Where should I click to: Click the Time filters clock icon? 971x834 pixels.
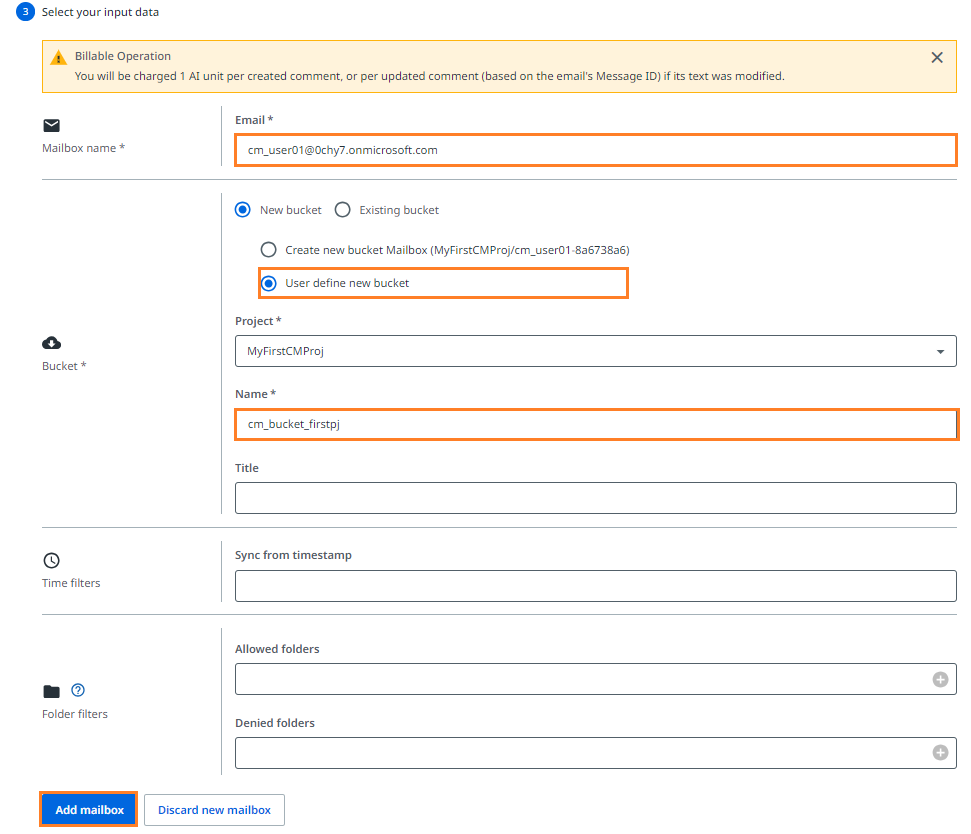(x=51, y=561)
